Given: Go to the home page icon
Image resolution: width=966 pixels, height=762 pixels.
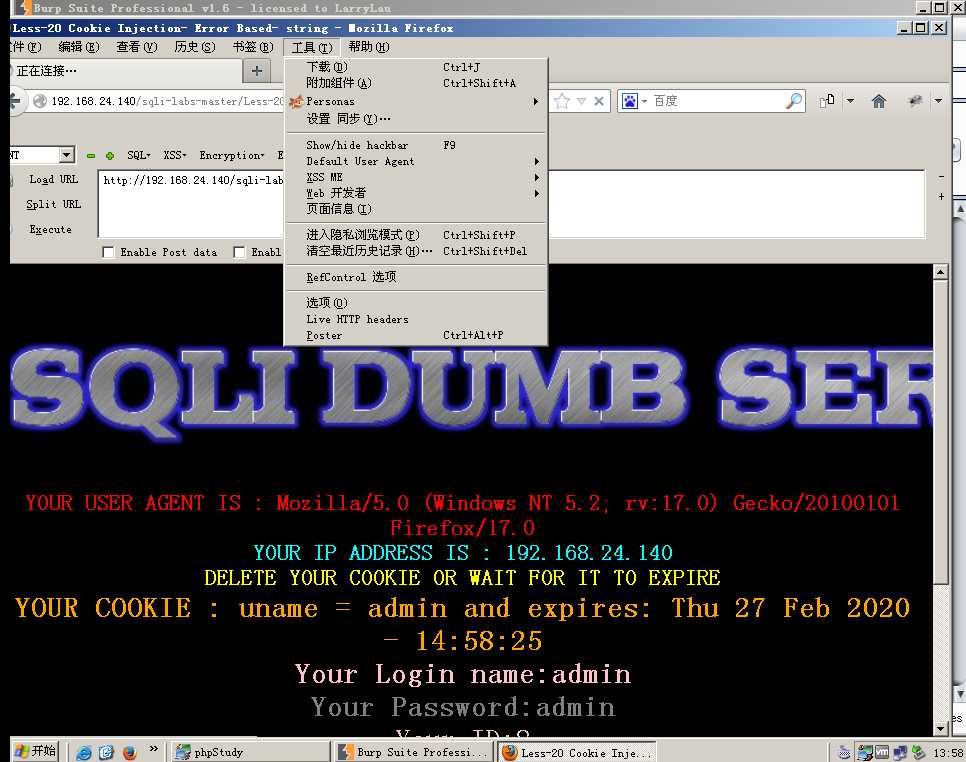Looking at the screenshot, I should pos(879,101).
